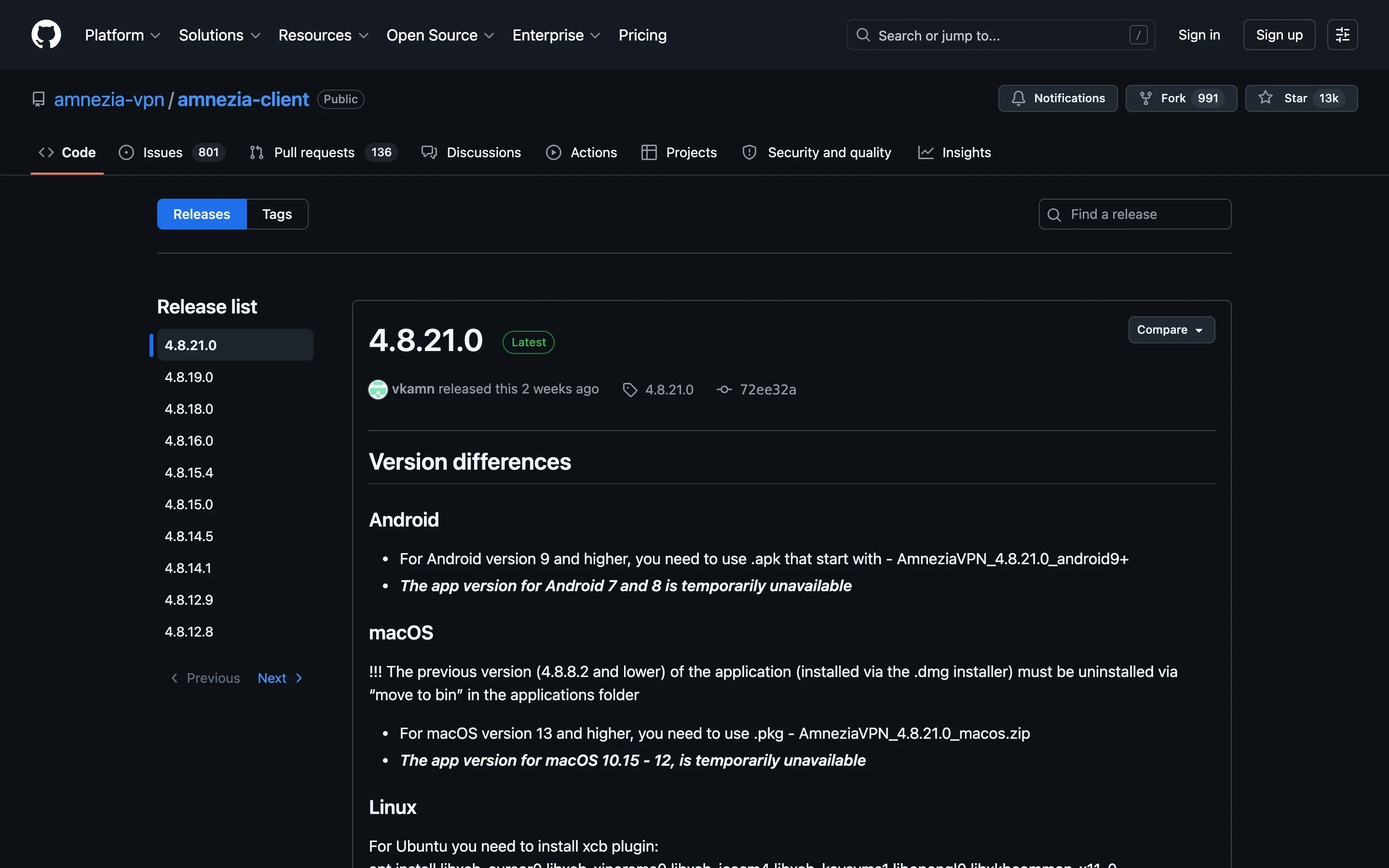The width and height of the screenshot is (1389, 868).
Task: Expand the Solutions menu
Action: coord(220,35)
